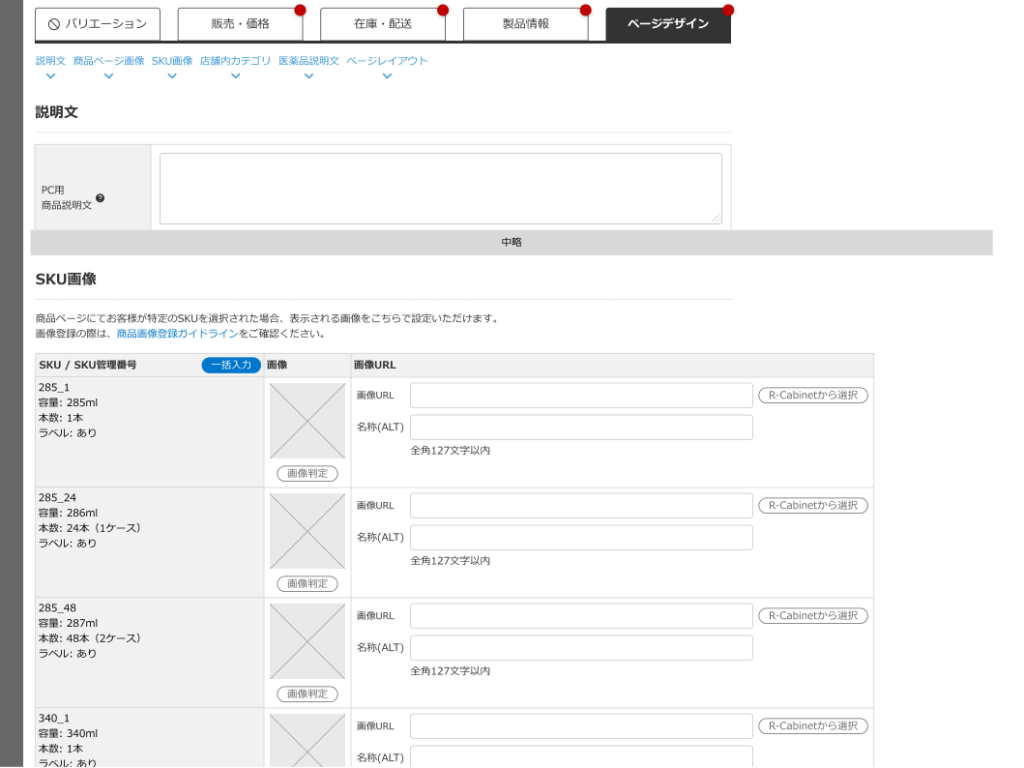Click the help icon beside PC用商品説明文
This screenshot has width=1024, height=768.
coord(100,198)
